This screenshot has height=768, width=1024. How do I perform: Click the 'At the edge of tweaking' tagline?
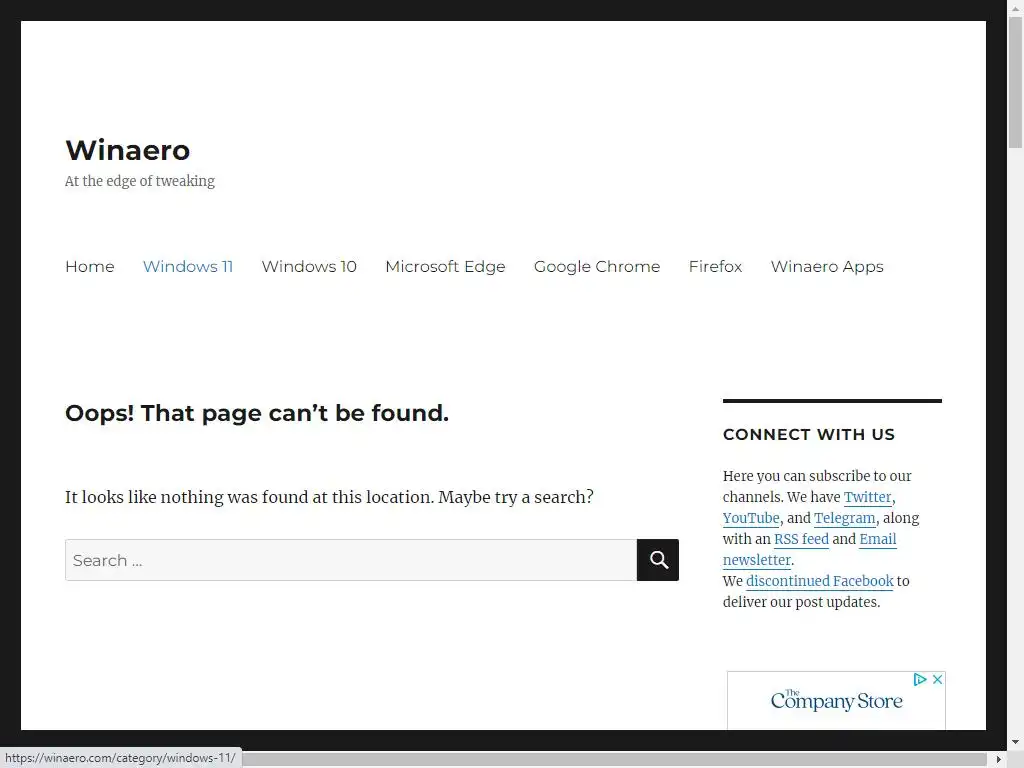point(140,181)
